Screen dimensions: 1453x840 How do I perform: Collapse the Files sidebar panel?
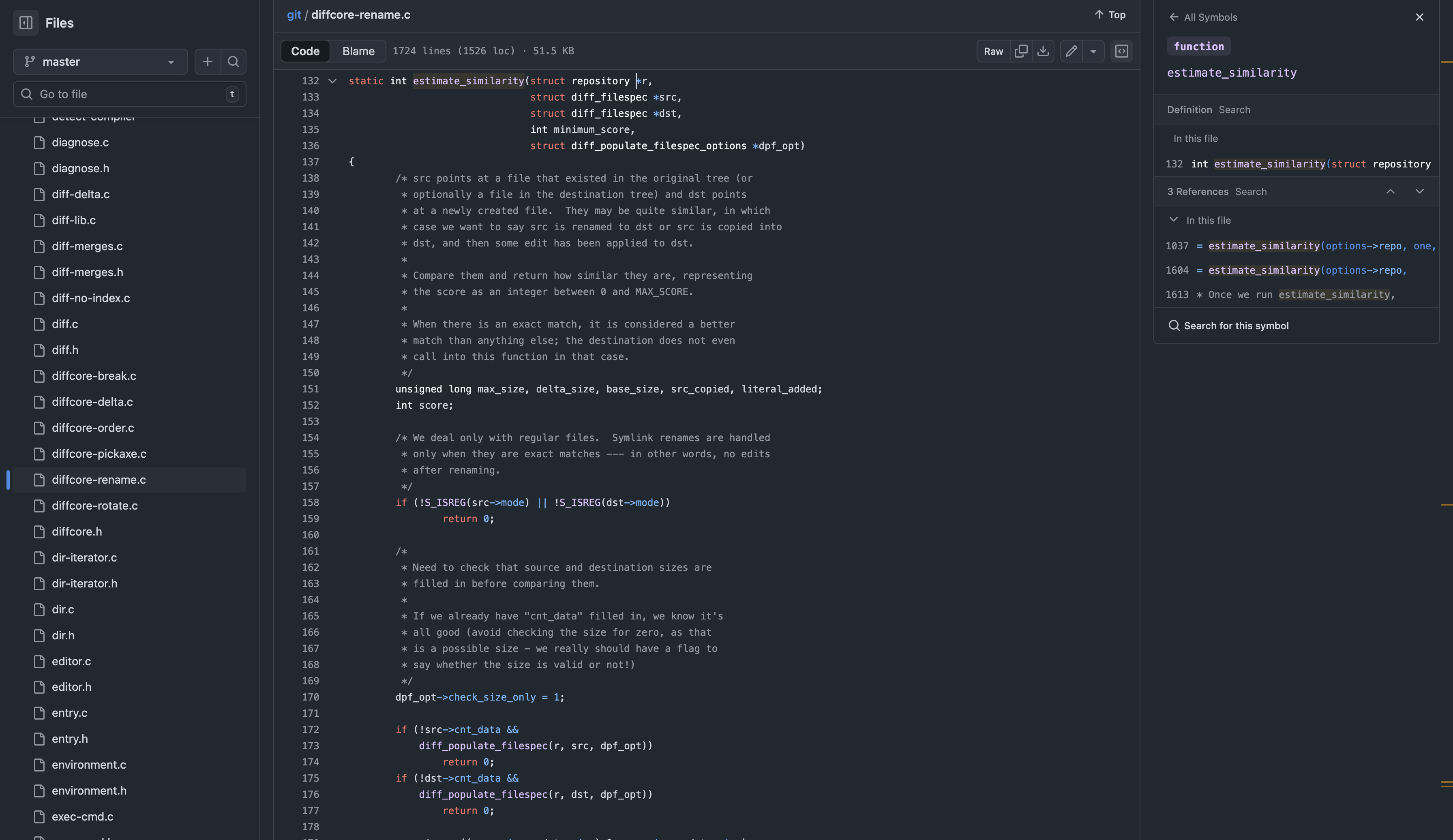click(x=26, y=22)
